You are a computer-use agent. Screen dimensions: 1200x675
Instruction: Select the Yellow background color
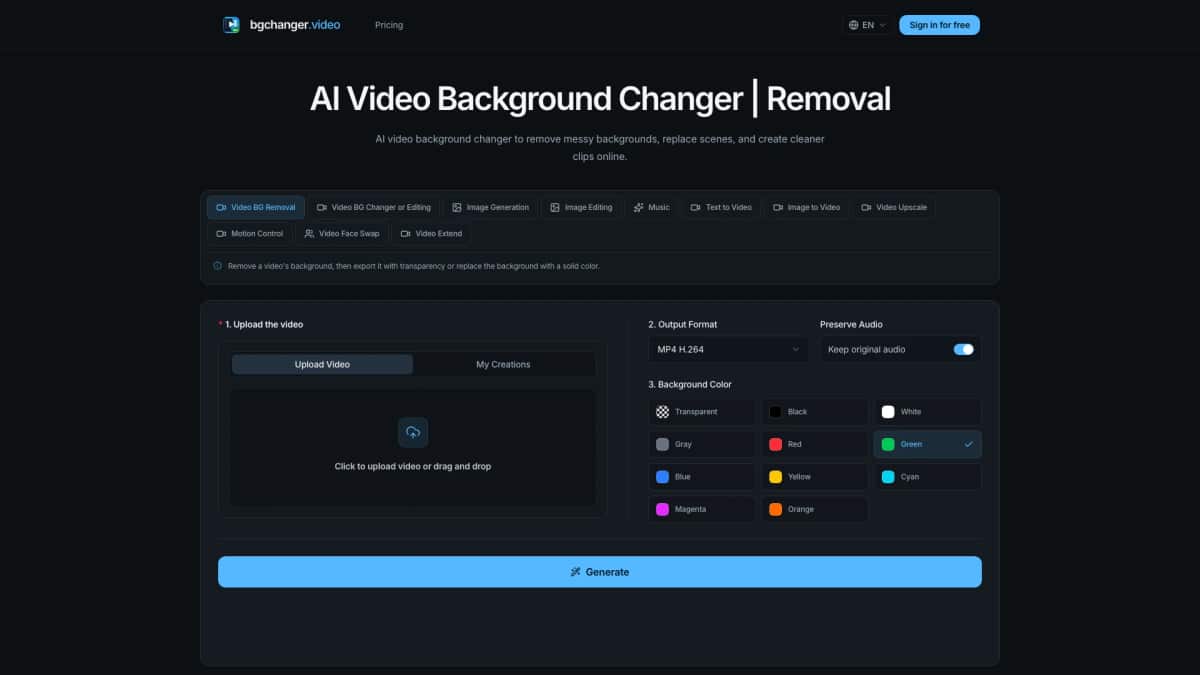(x=815, y=477)
